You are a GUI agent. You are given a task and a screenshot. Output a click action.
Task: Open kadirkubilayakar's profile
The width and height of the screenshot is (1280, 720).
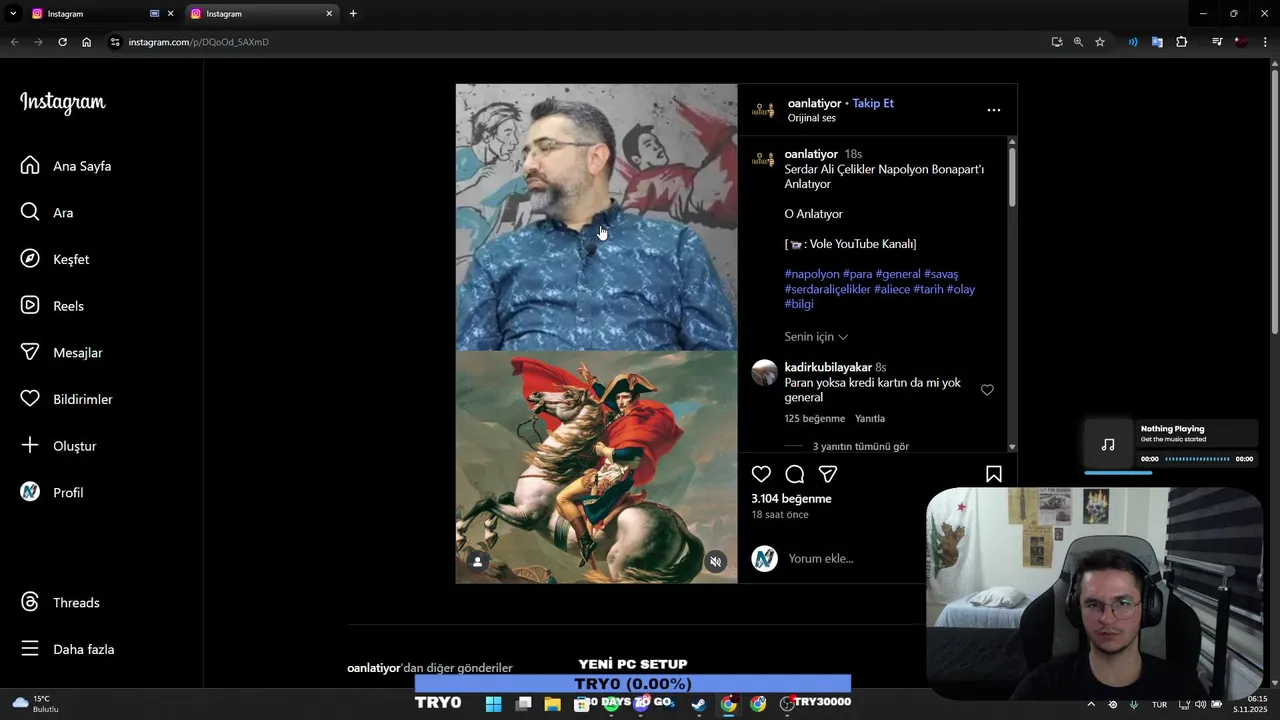828,367
